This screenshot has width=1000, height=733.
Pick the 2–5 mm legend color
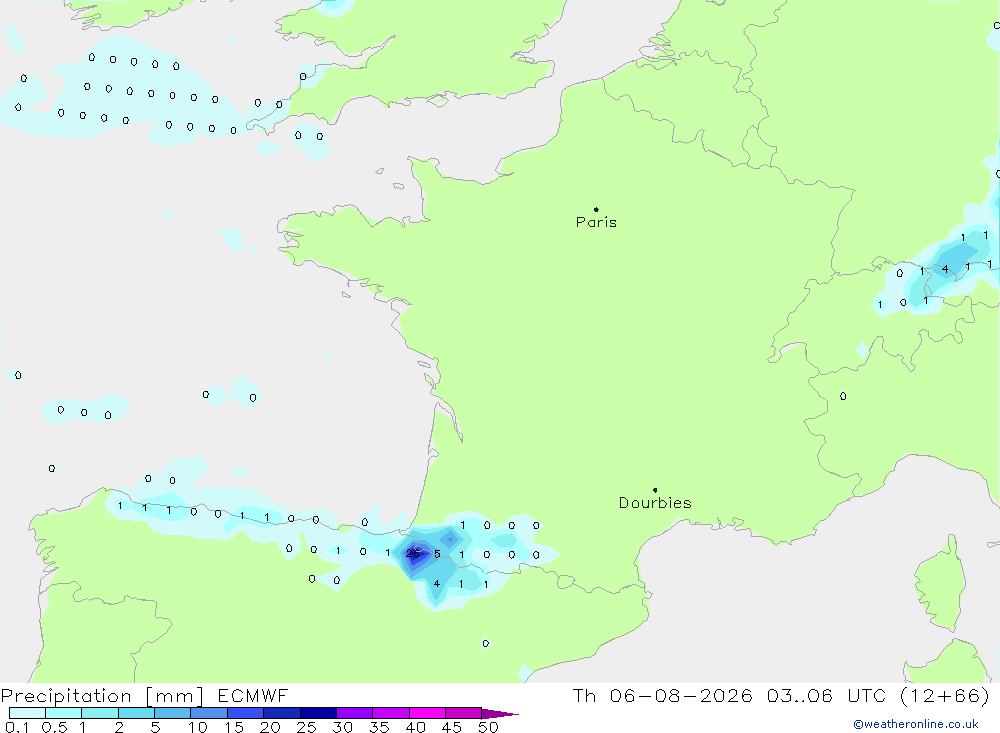136,713
